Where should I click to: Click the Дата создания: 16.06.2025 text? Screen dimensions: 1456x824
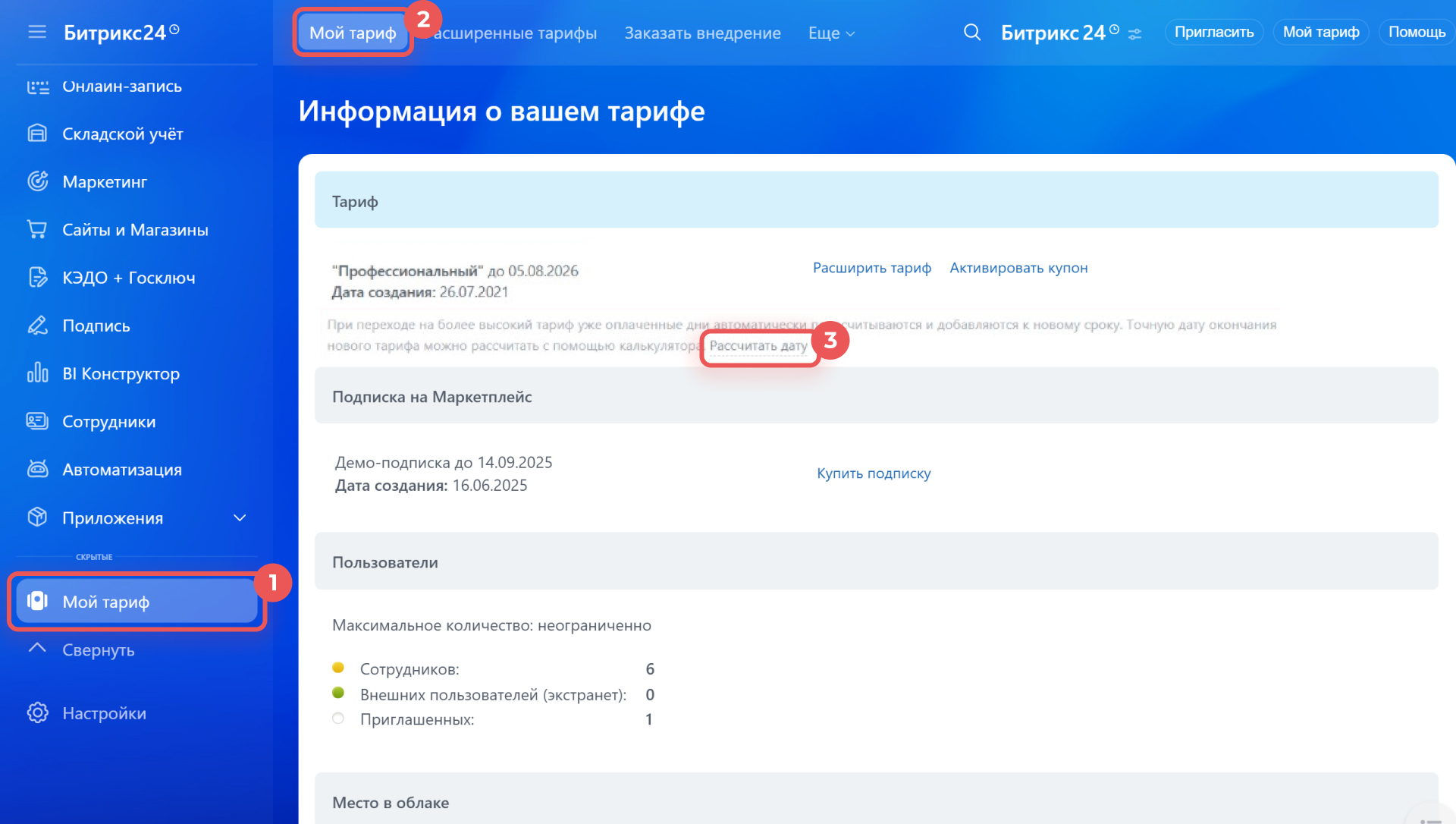[431, 486]
